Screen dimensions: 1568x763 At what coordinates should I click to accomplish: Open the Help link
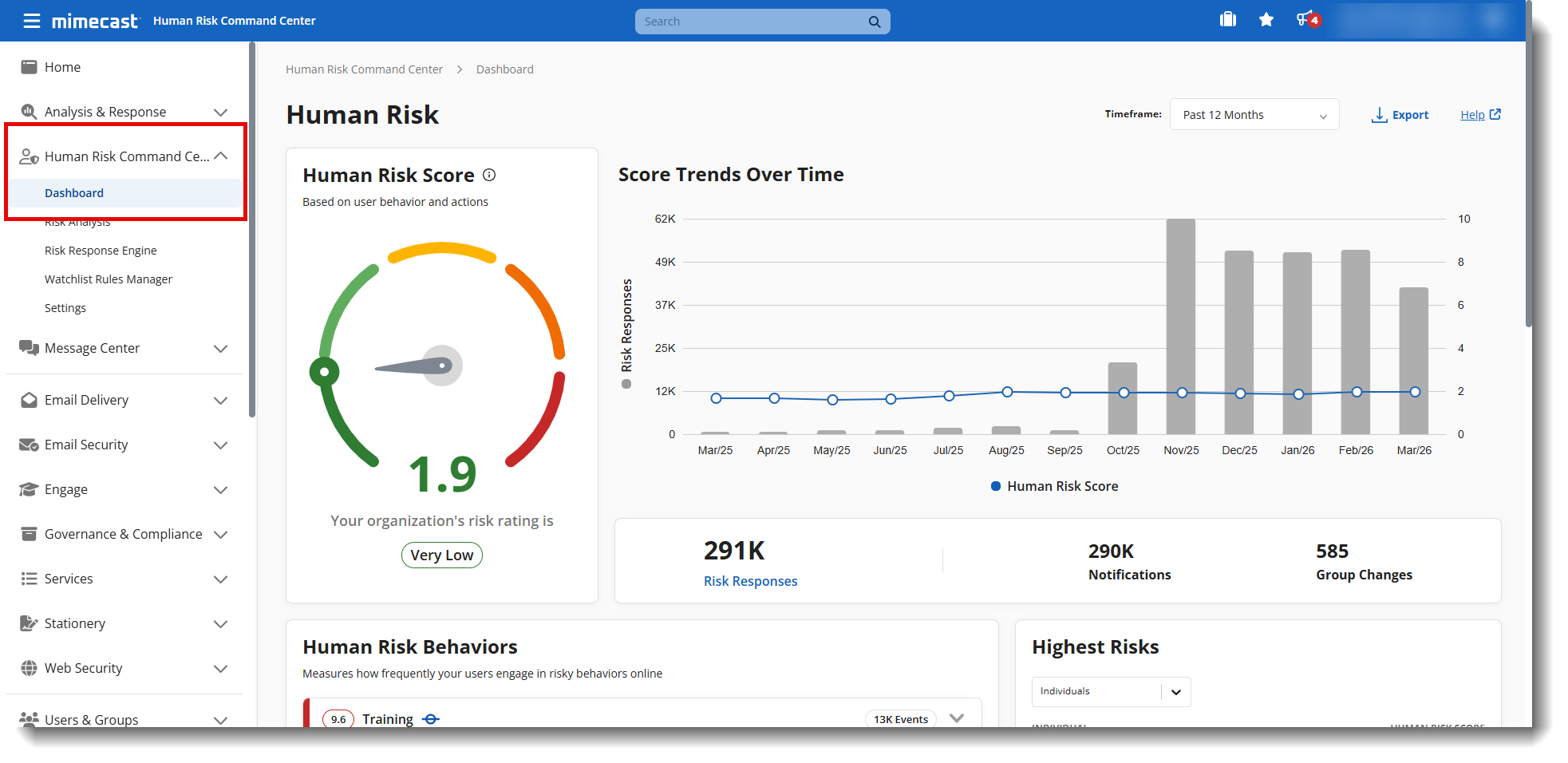1472,115
